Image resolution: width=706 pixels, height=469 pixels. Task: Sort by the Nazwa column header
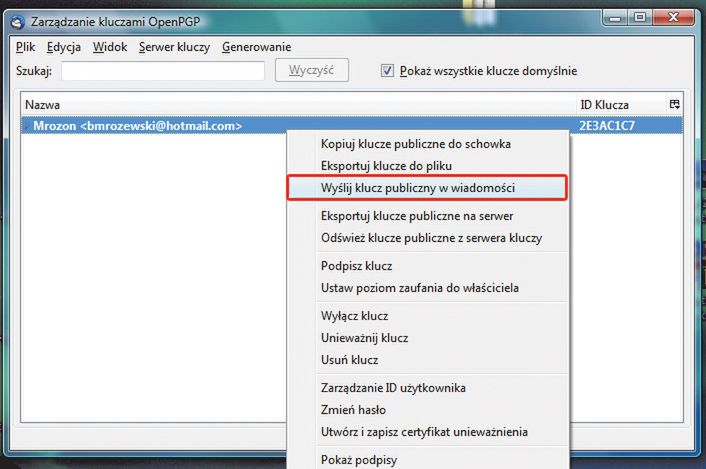(x=298, y=105)
